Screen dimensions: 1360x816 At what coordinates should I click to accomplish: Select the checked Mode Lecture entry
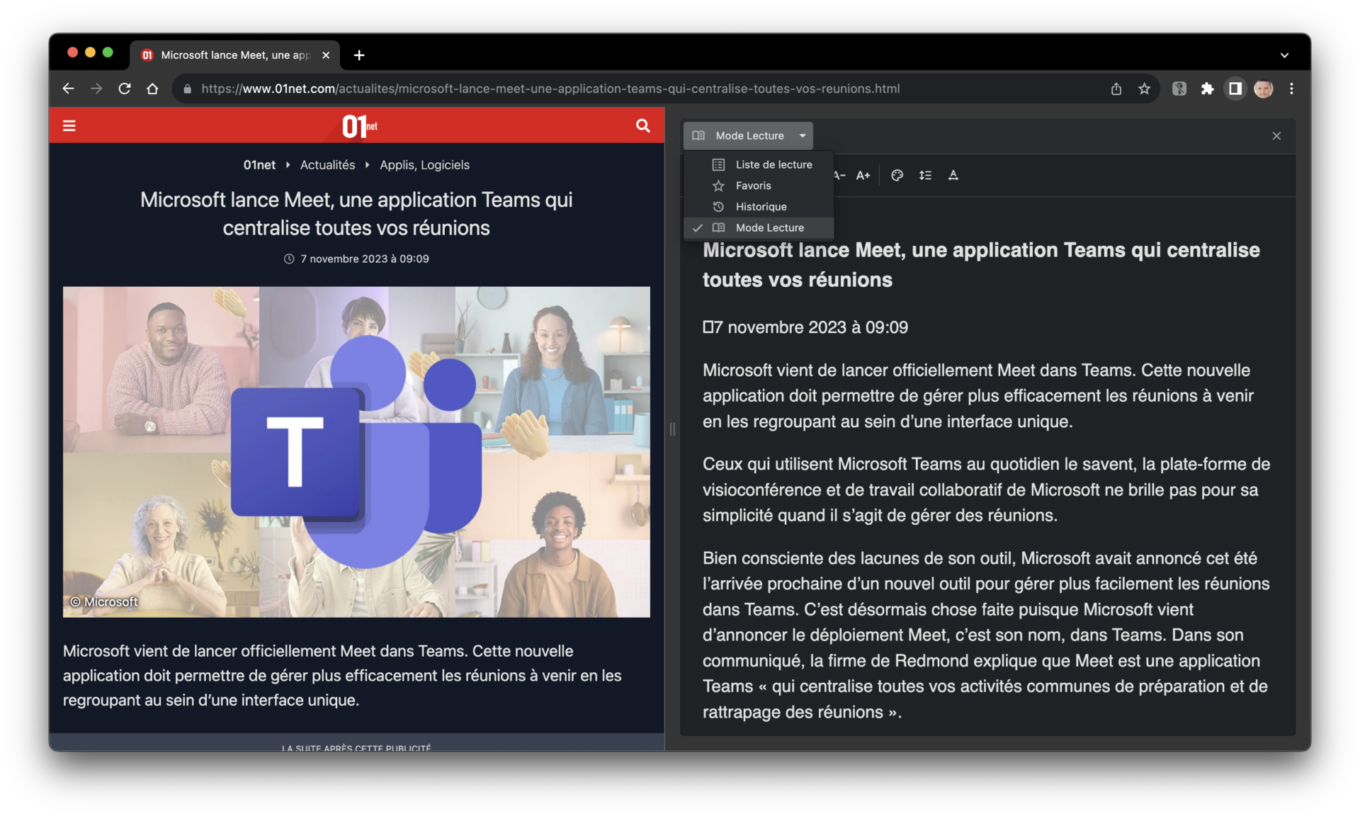[758, 228]
